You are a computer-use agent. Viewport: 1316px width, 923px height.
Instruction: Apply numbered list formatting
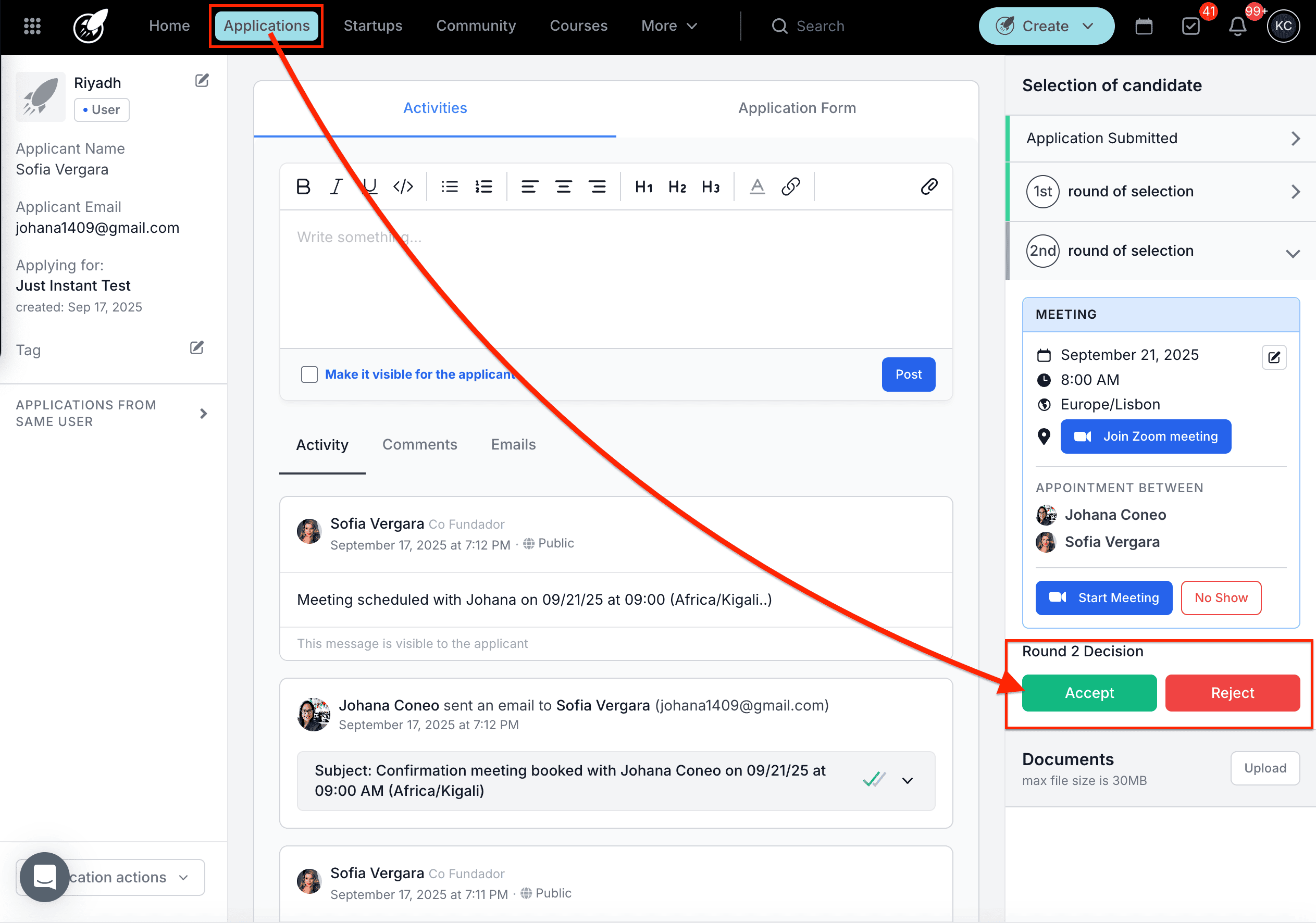click(x=483, y=187)
